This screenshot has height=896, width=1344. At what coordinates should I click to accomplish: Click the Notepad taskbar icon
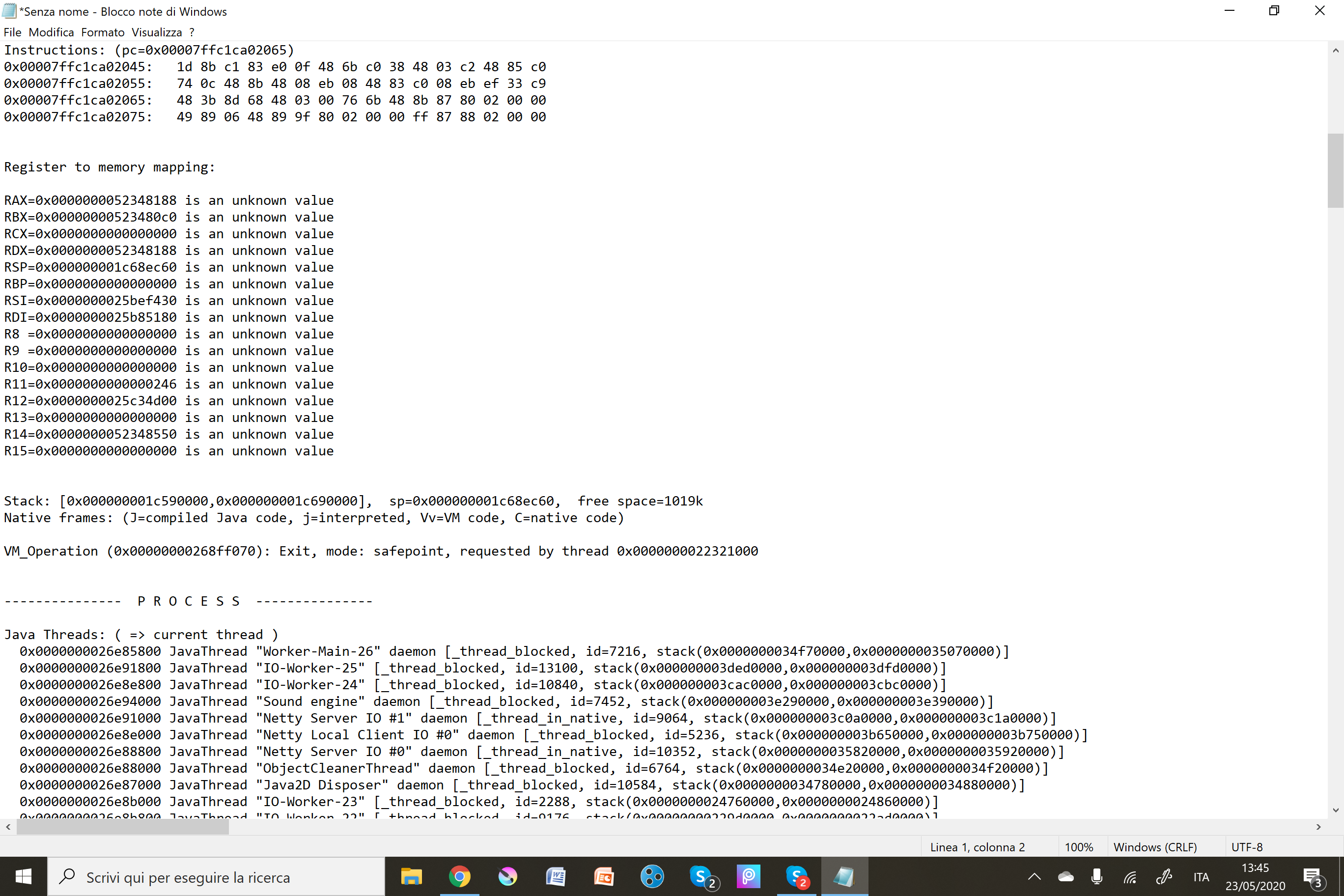click(844, 876)
